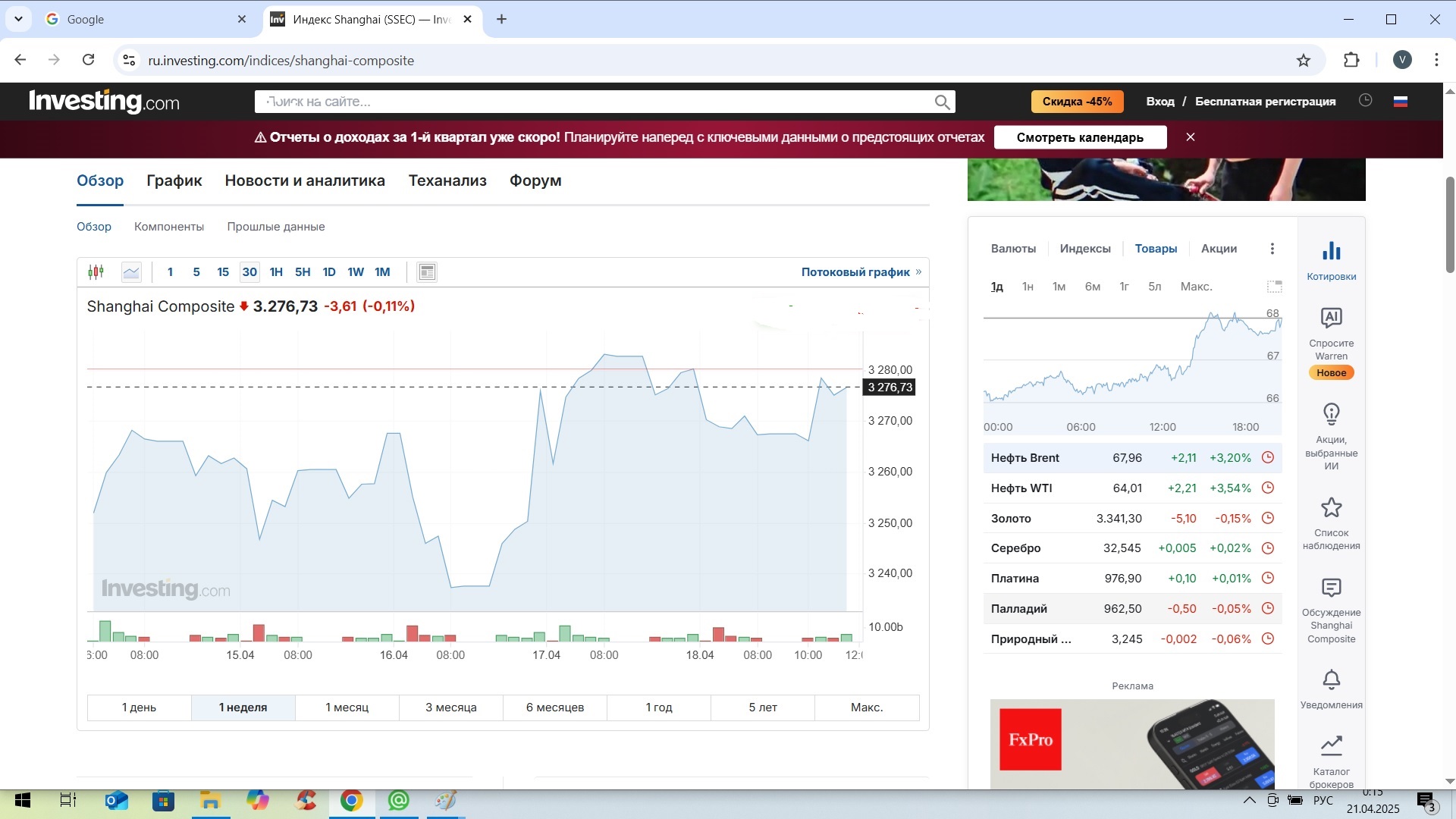The height and width of the screenshot is (819, 1456).
Task: Close the earnings report banner
Action: [x=1191, y=137]
